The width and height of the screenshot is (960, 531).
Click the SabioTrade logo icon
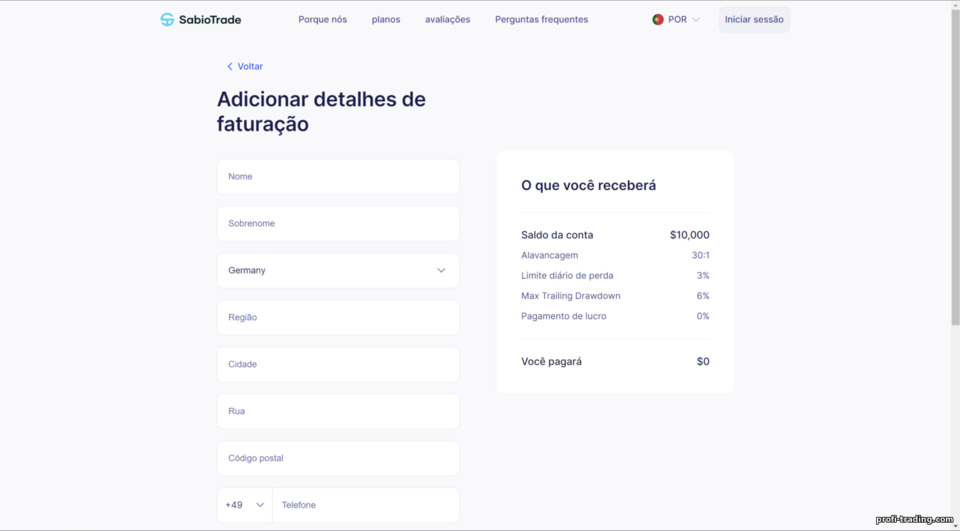(167, 20)
